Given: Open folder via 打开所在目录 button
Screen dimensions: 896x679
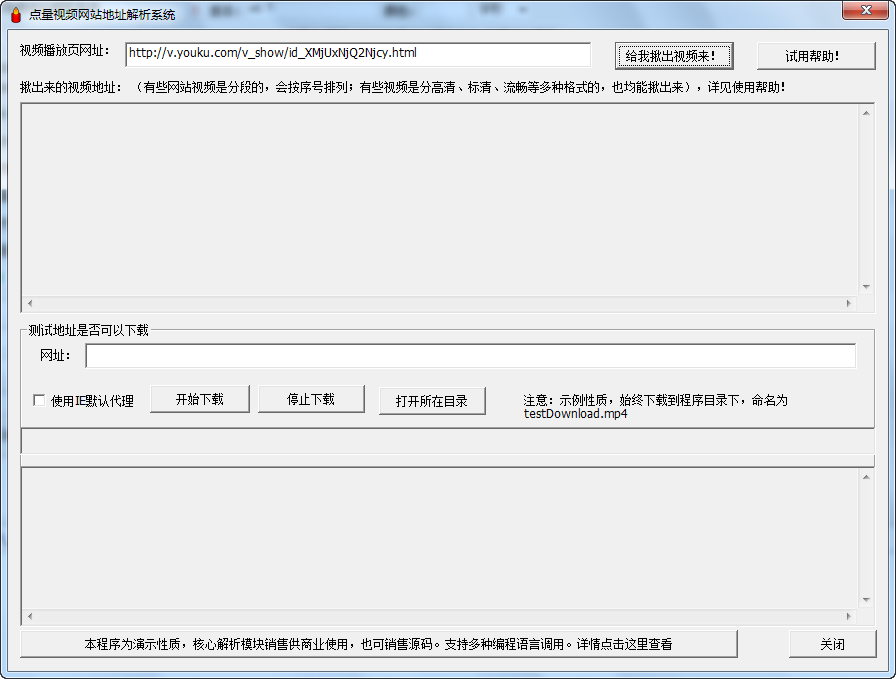Looking at the screenshot, I should pyautogui.click(x=432, y=401).
